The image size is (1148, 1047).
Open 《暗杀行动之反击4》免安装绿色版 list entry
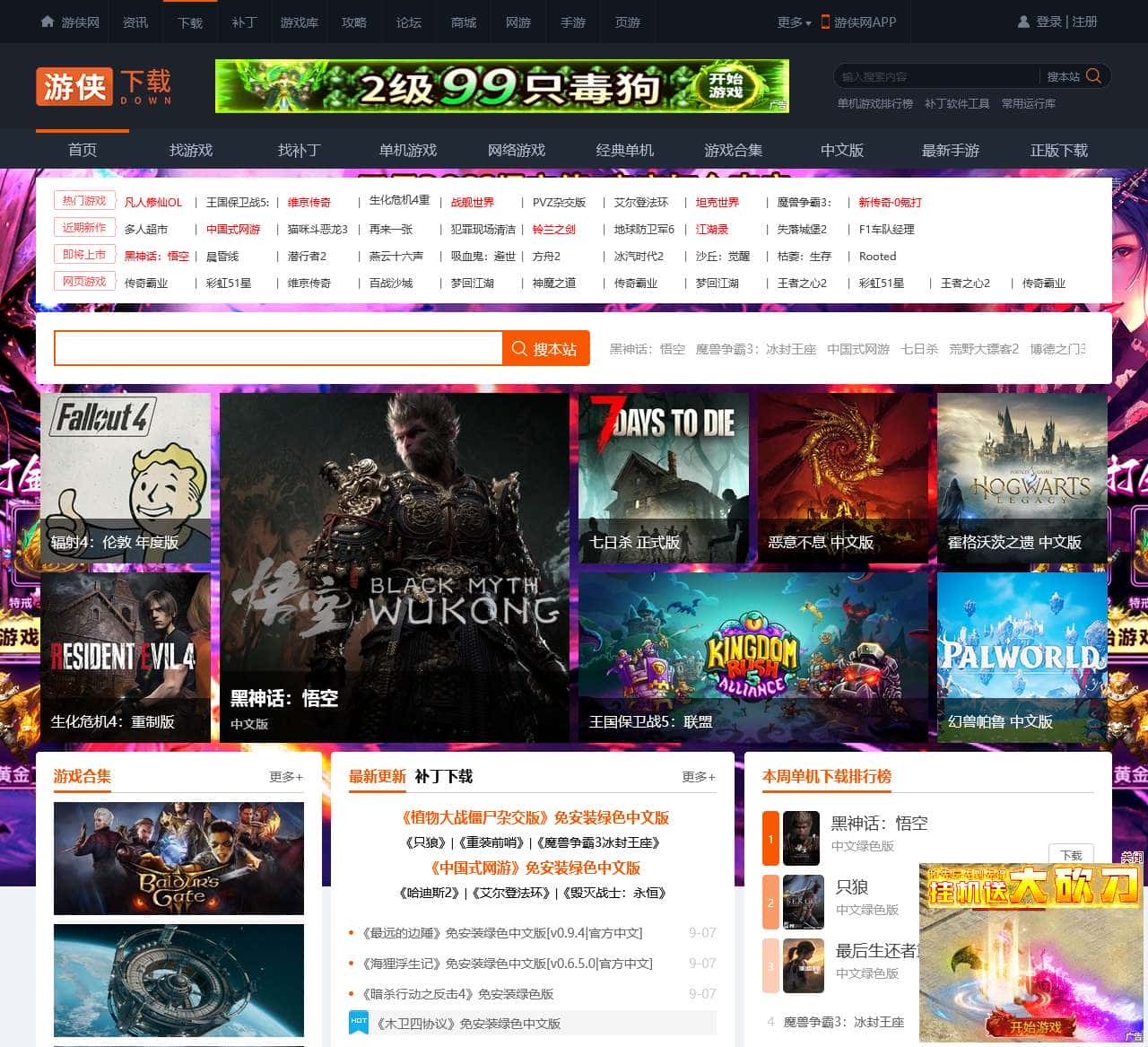pyautogui.click(x=457, y=994)
